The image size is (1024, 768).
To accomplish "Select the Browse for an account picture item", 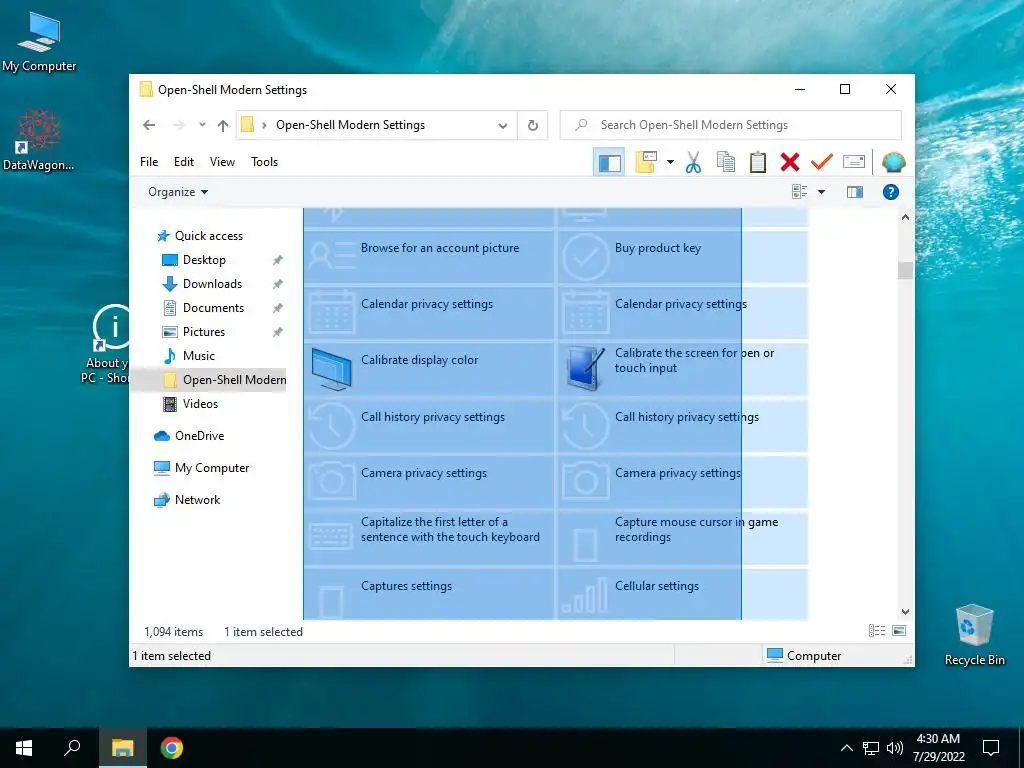I will click(x=429, y=257).
